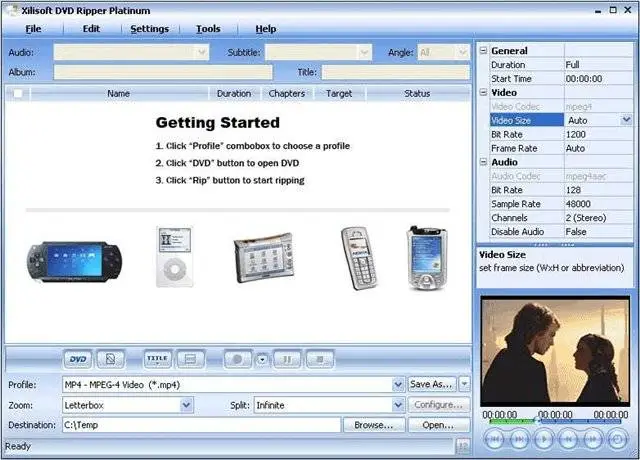Screen dimensions: 640x460
Task: Select the Disable Audio property row
Action: [x=561, y=231]
